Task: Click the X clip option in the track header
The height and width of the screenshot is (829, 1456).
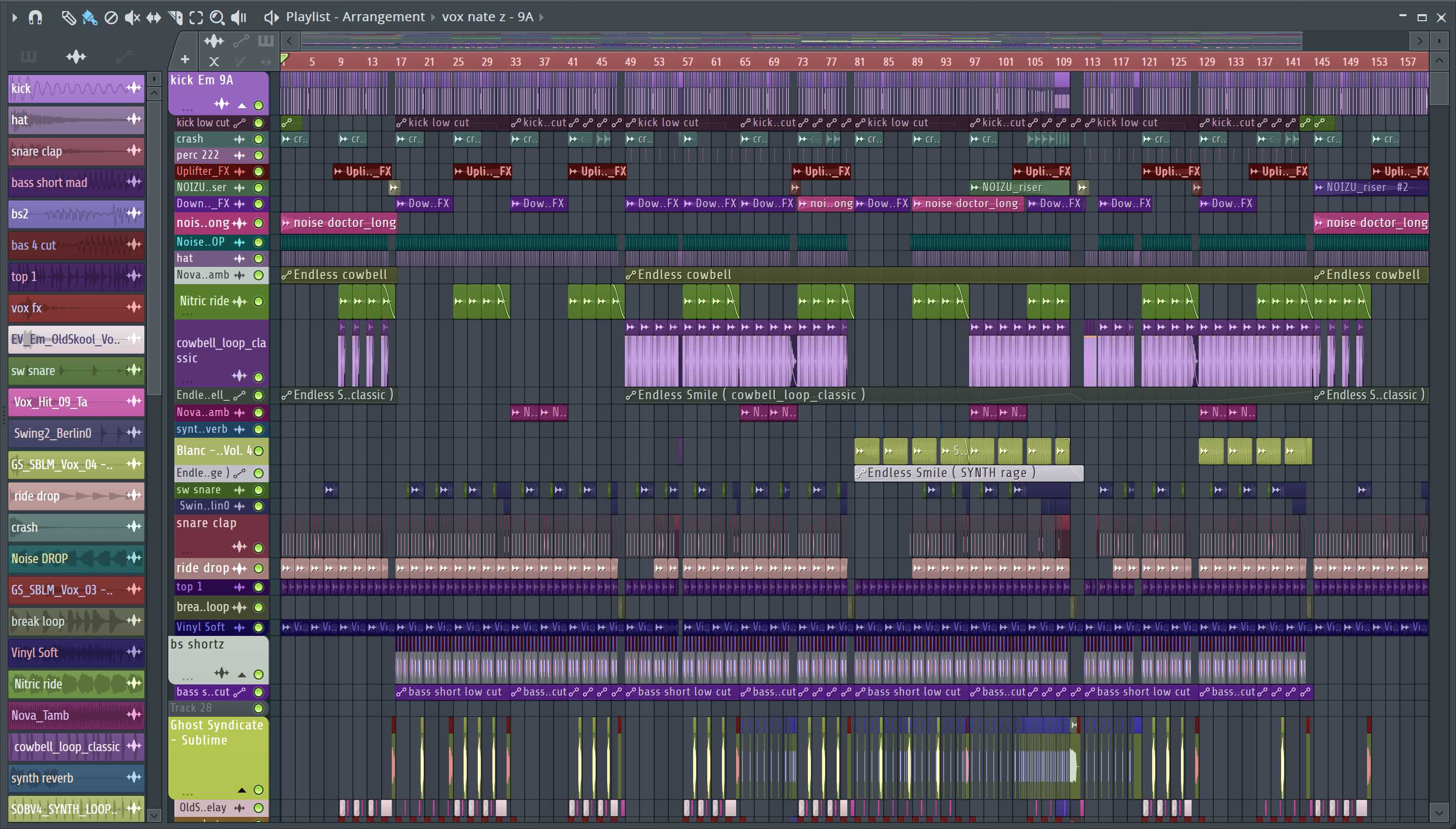Action: [214, 61]
